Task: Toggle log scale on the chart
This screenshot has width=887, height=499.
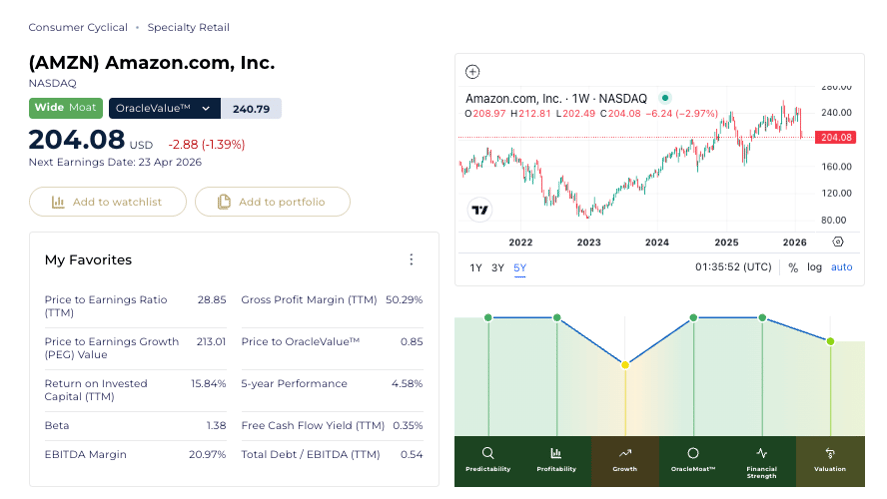Action: [815, 268]
